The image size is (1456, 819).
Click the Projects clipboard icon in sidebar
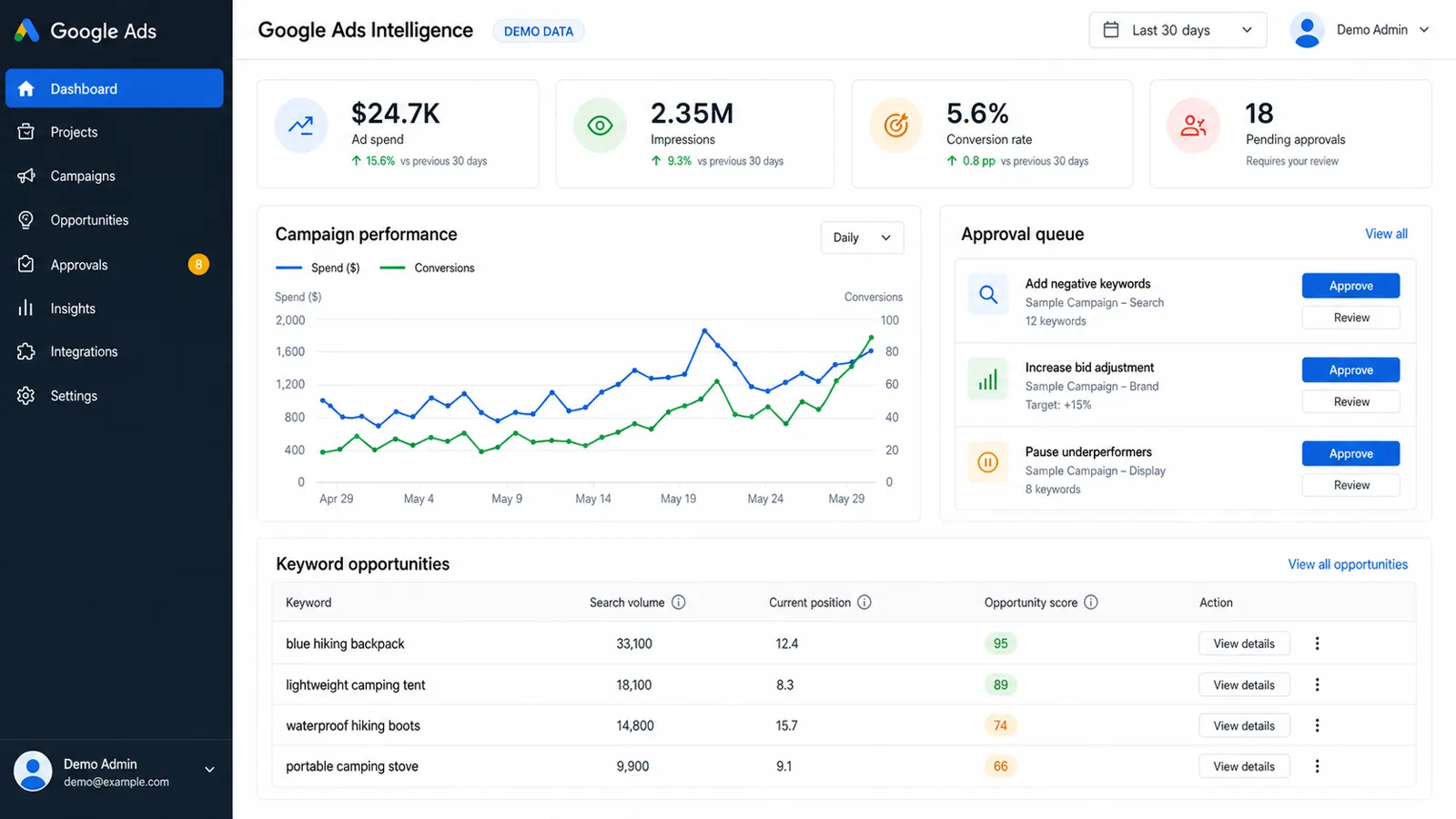tap(26, 132)
